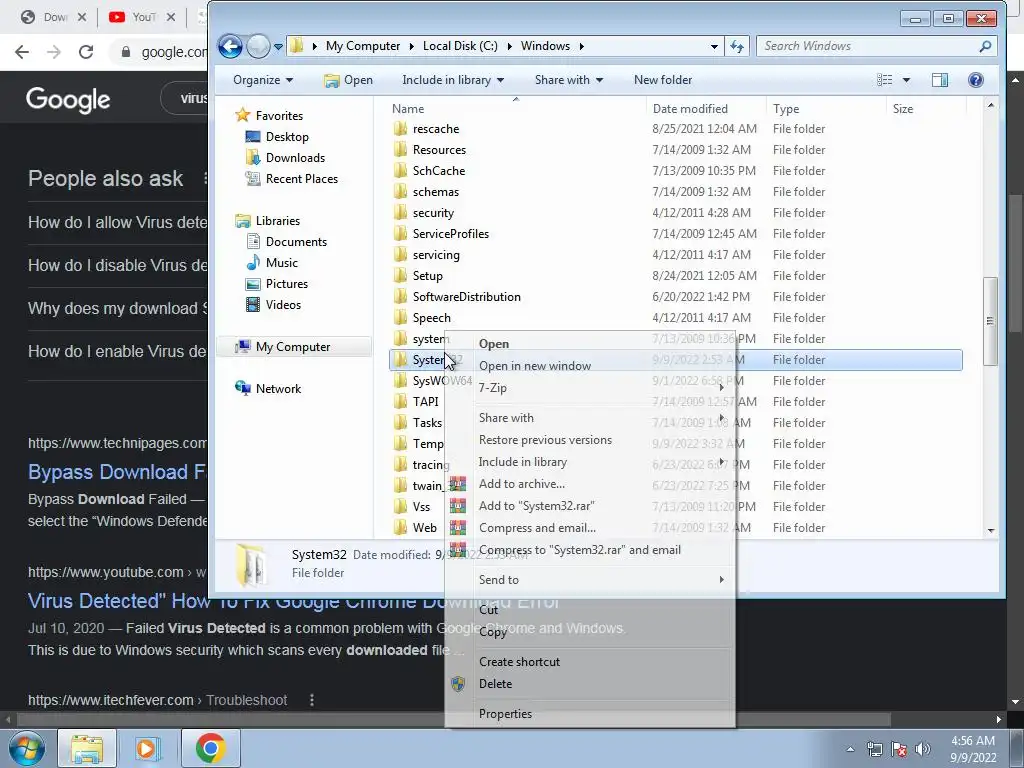Expand Share with toolbar dropdown
1024x768 pixels.
tap(569, 80)
